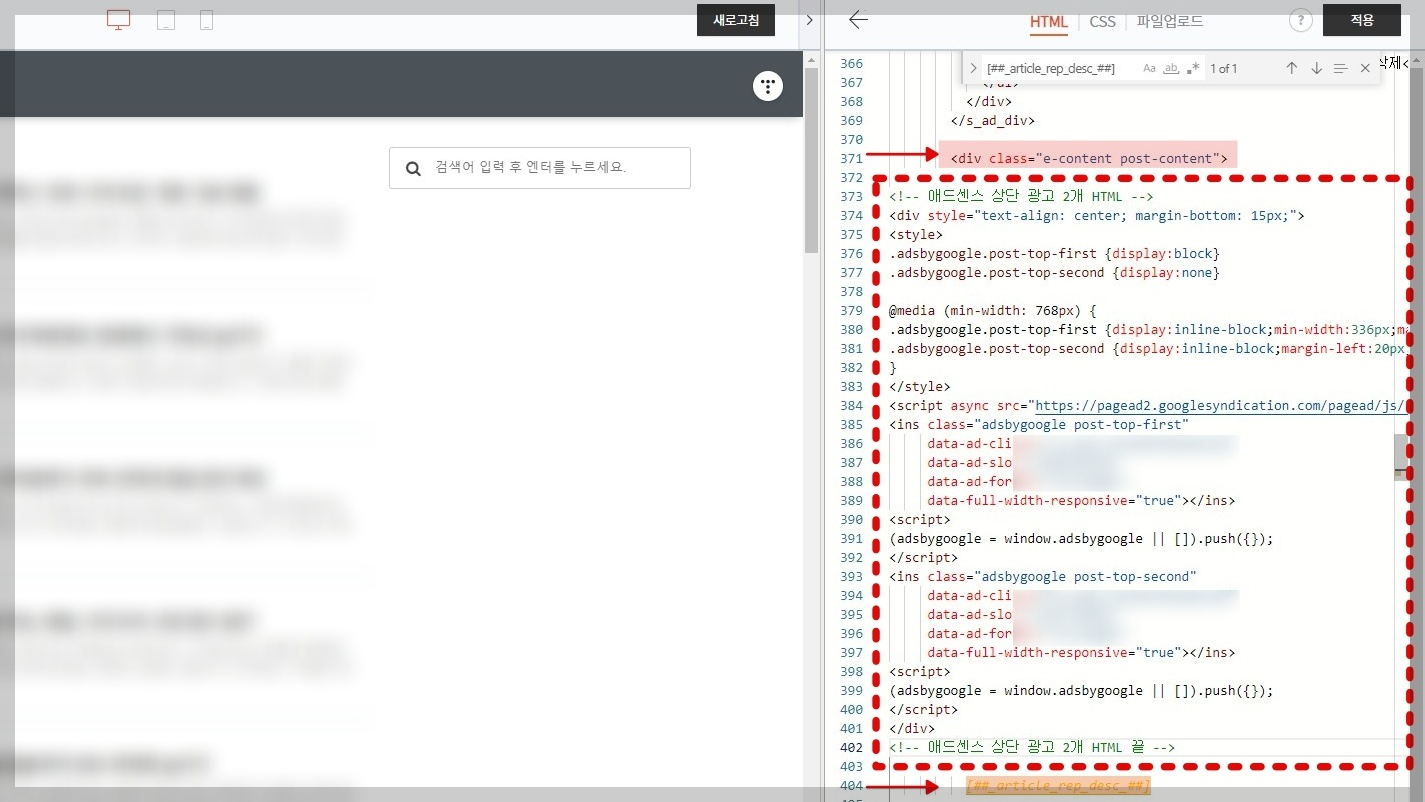Click the search input showing article_rep_desc
Image resolution: width=1425 pixels, height=802 pixels.
click(1050, 68)
